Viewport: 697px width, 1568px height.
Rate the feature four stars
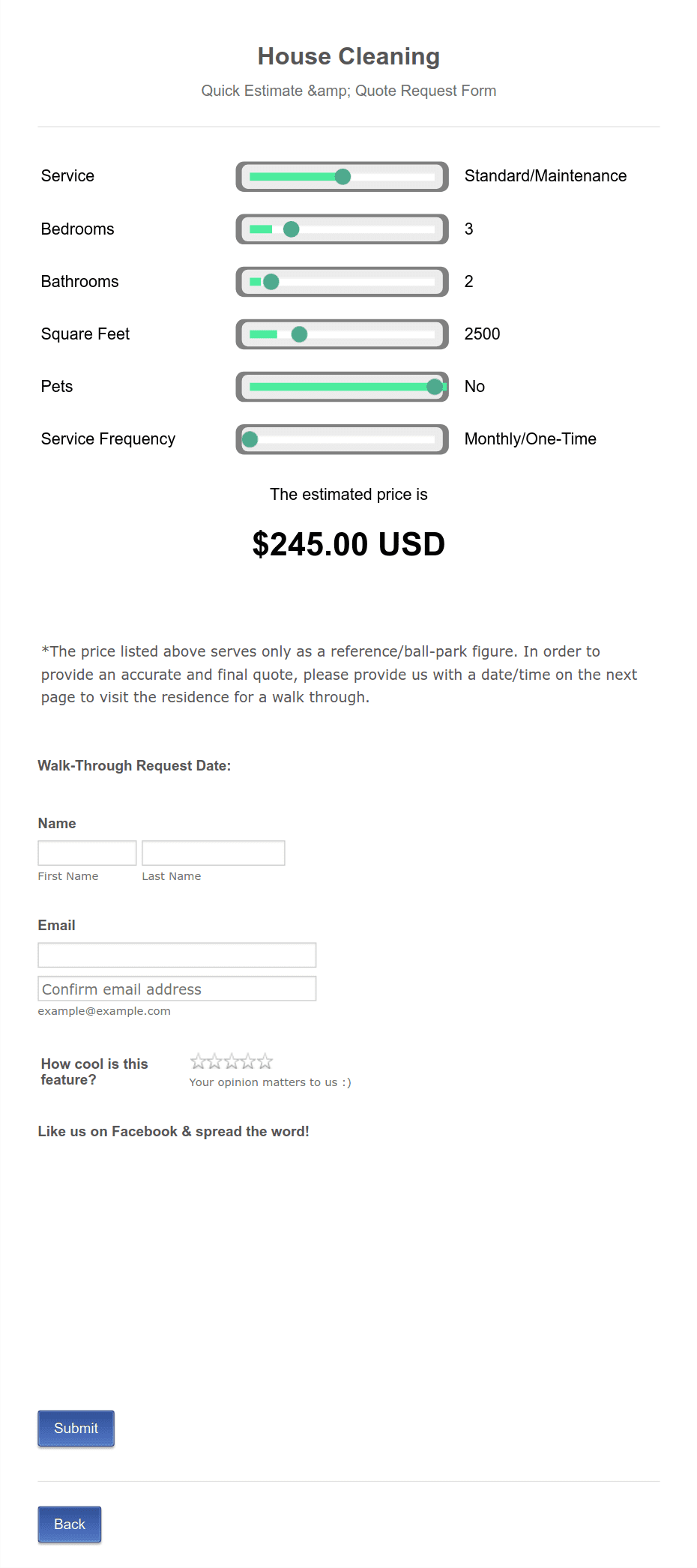click(248, 1061)
